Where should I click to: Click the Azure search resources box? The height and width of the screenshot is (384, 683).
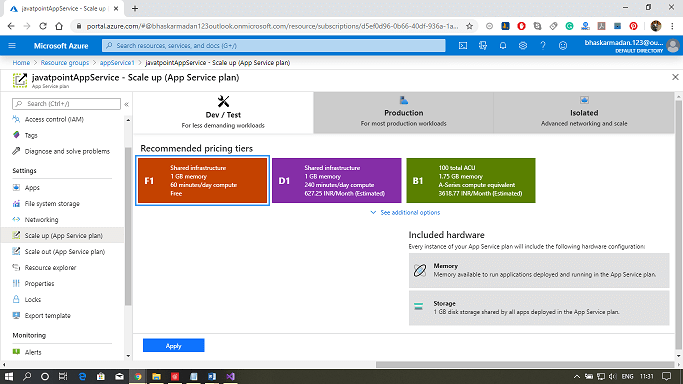pyautogui.click(x=274, y=46)
